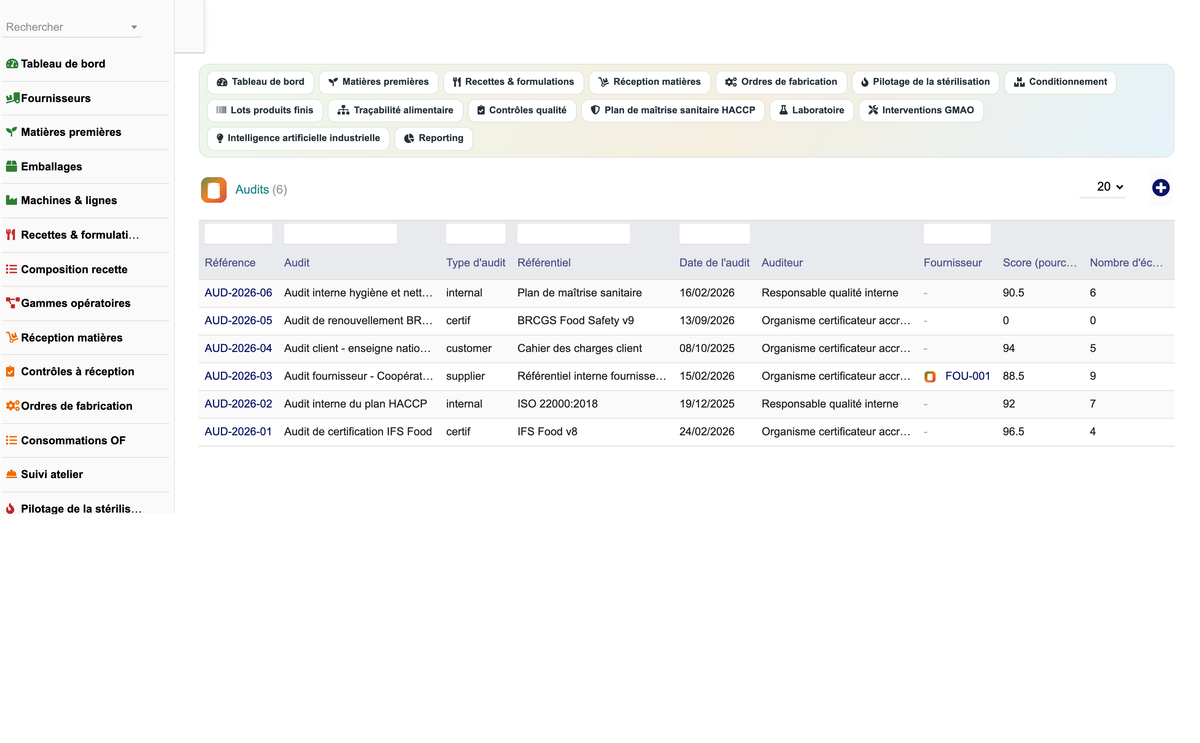Sort by Référence column header
Viewport: 1200px width, 743px height.
230,263
